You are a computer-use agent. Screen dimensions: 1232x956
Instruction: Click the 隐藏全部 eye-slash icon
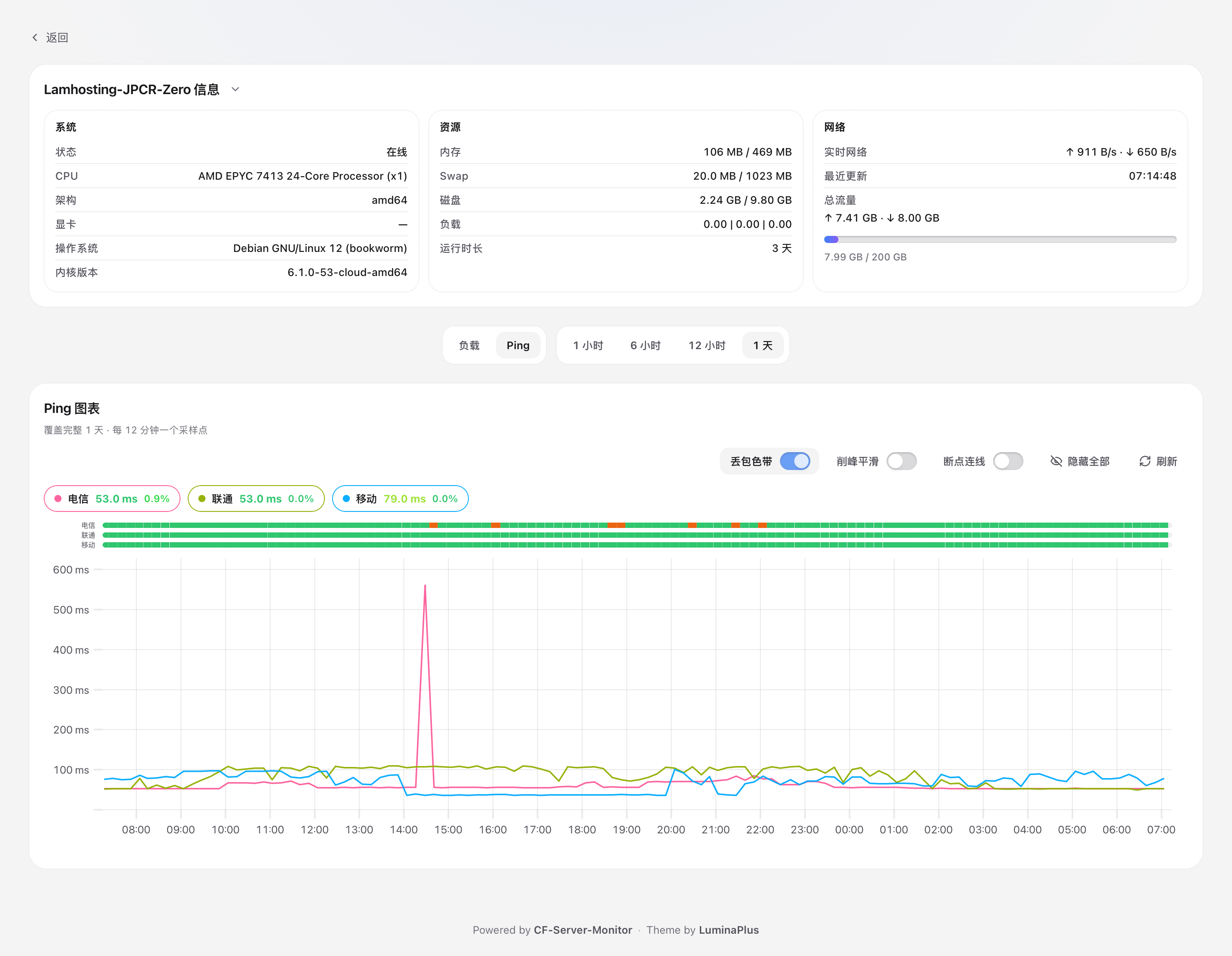(x=1056, y=461)
